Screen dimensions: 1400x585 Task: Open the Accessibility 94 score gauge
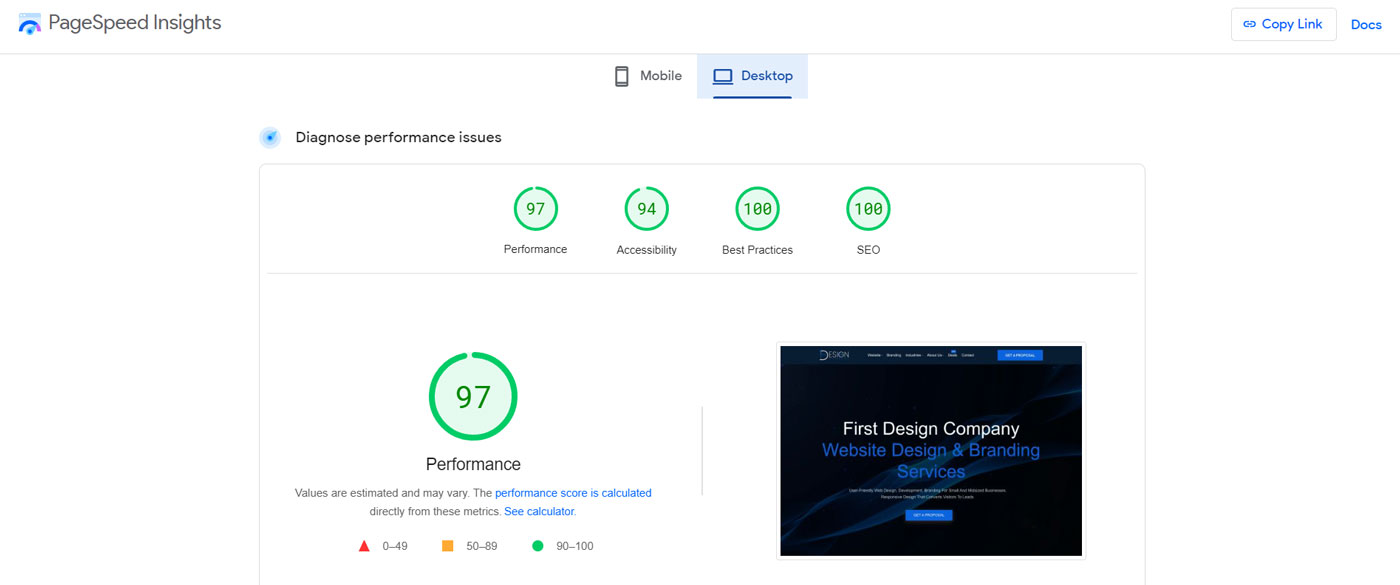[x=646, y=209]
